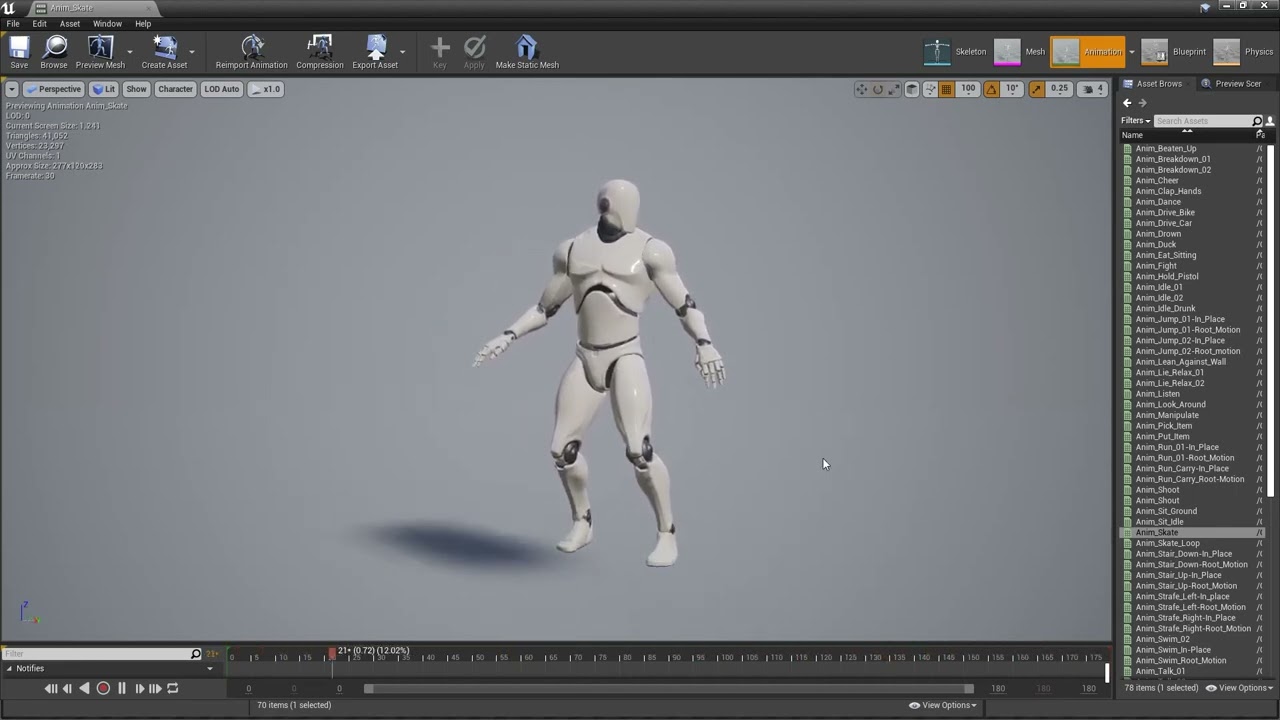This screenshot has width=1280, height=720.
Task: Click the Apply checkmark icon
Action: [x=474, y=47]
